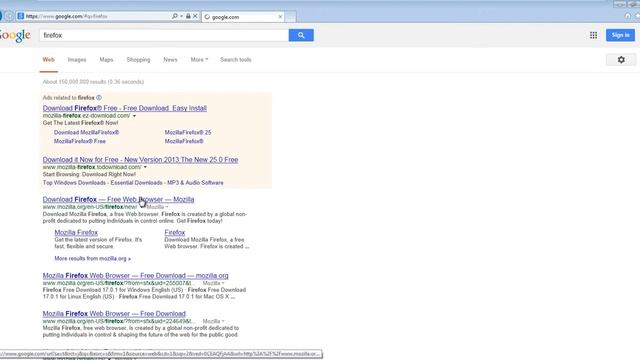Open address bar search dropdown arrow

[181, 16]
